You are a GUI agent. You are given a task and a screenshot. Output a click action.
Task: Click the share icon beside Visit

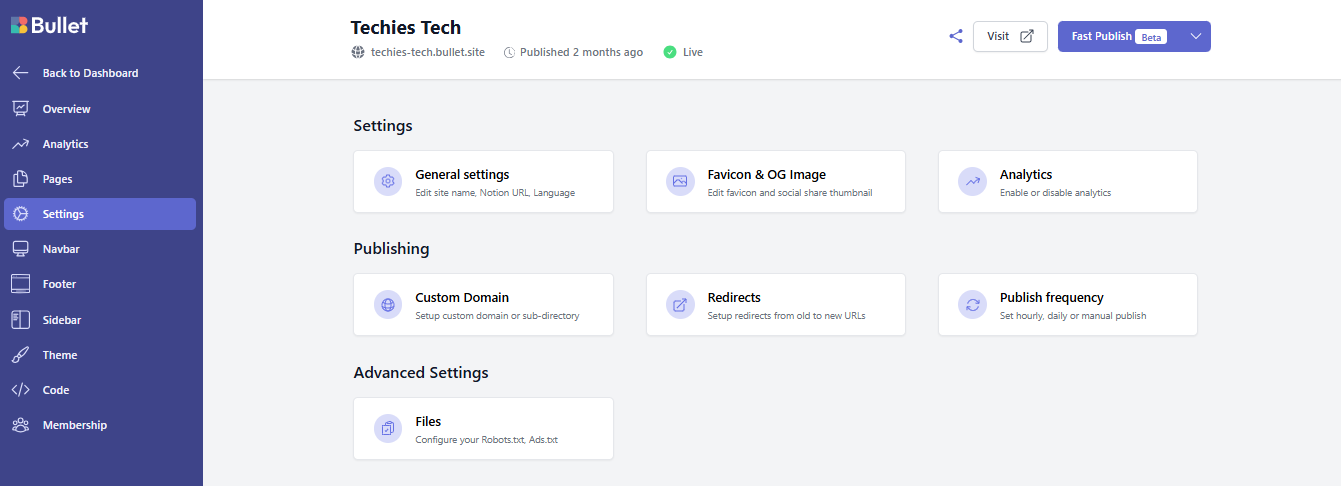coord(955,36)
